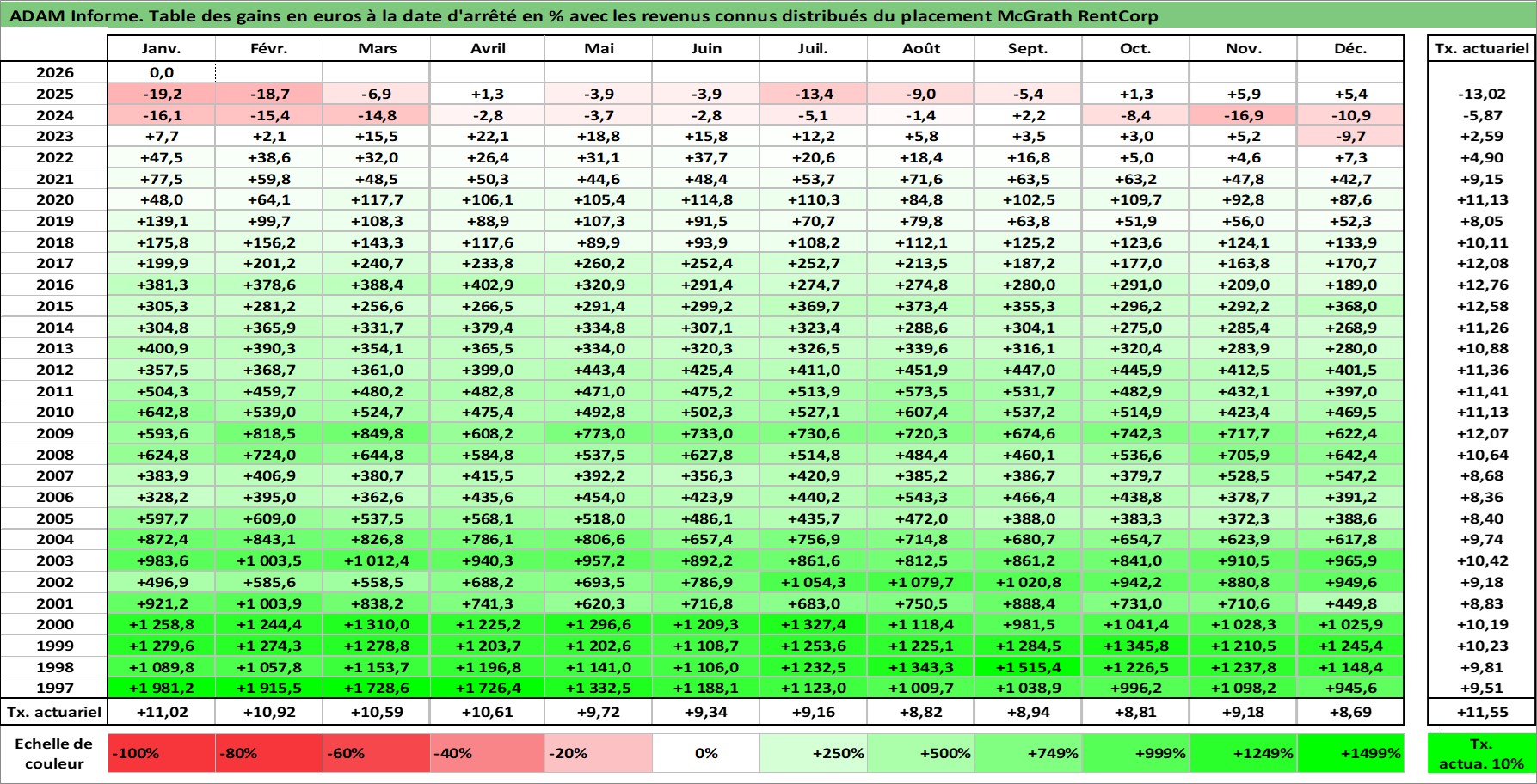Select the -80% color swatch

(x=269, y=753)
